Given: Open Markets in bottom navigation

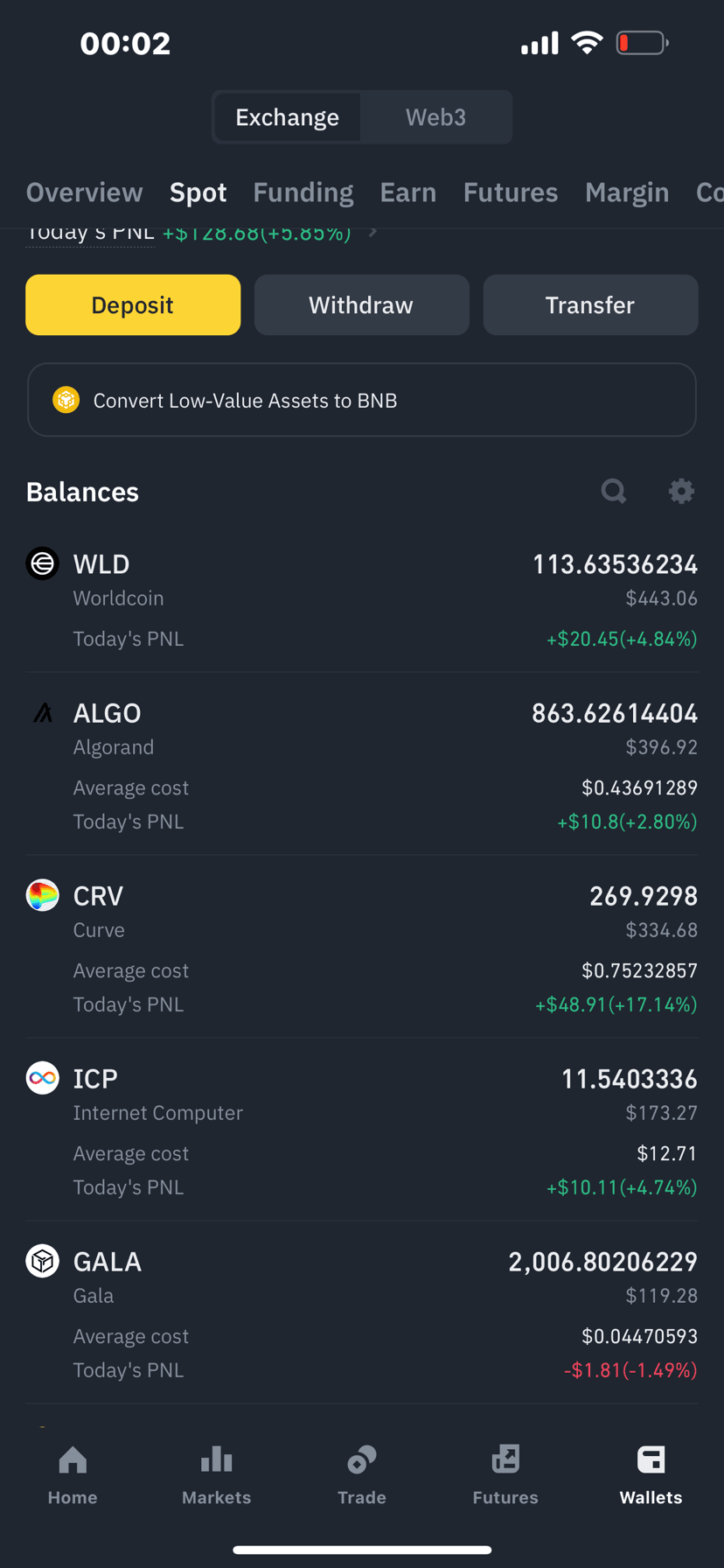Looking at the screenshot, I should [216, 1475].
